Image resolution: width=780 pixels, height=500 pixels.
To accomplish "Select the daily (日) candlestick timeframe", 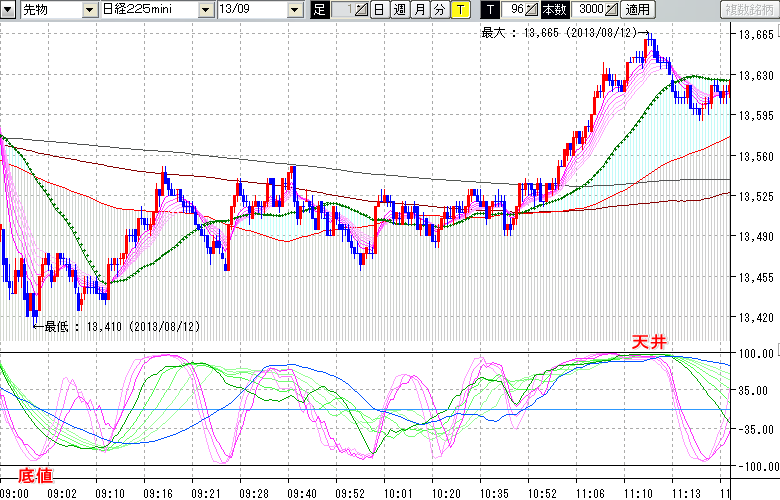I will (x=379, y=10).
